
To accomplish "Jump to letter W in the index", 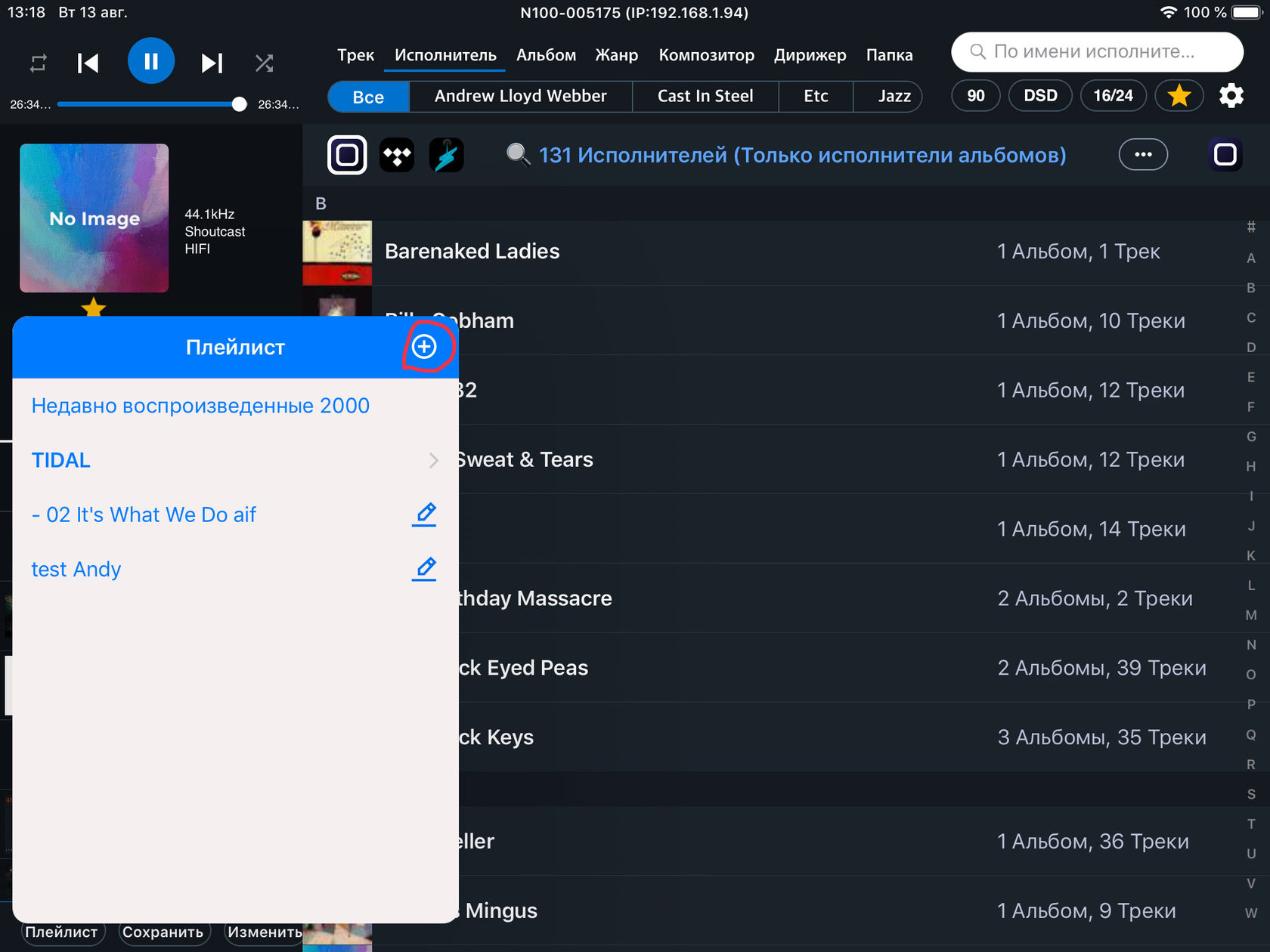I will click(x=1251, y=913).
